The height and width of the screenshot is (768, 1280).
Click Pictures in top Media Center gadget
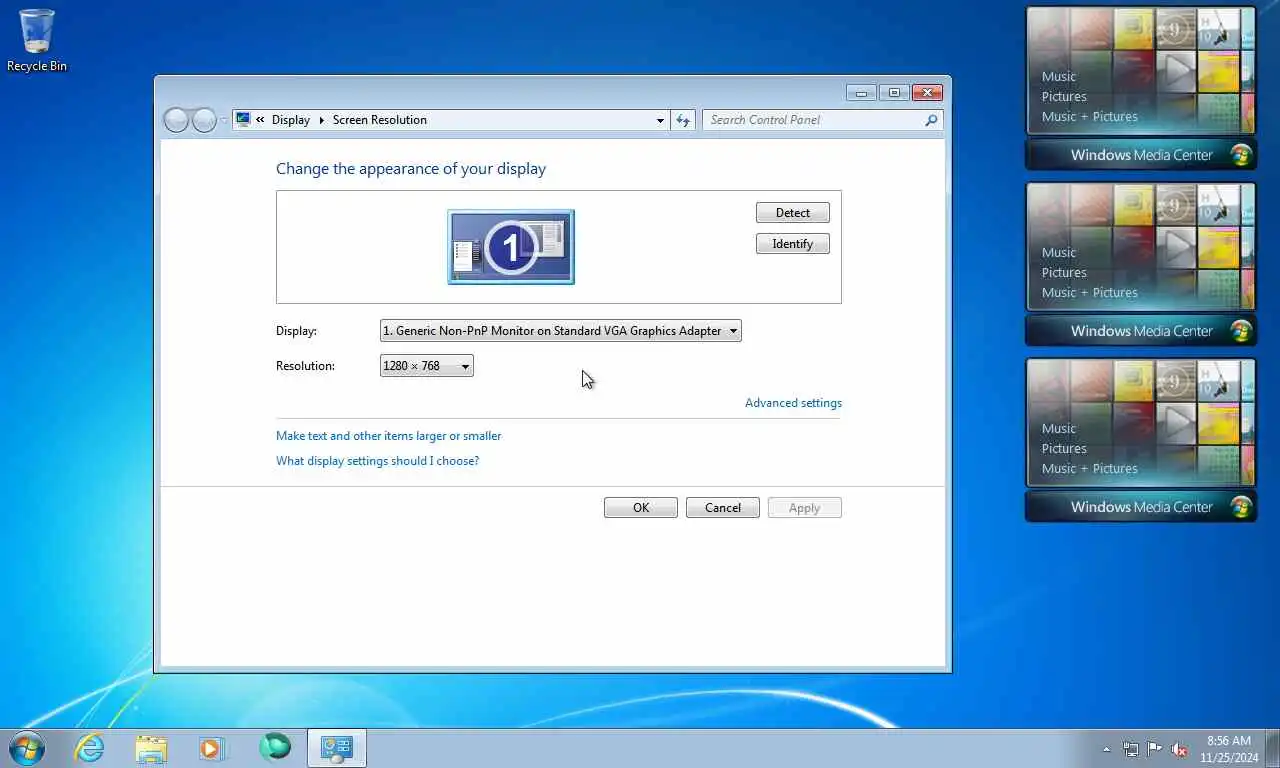[x=1064, y=97]
